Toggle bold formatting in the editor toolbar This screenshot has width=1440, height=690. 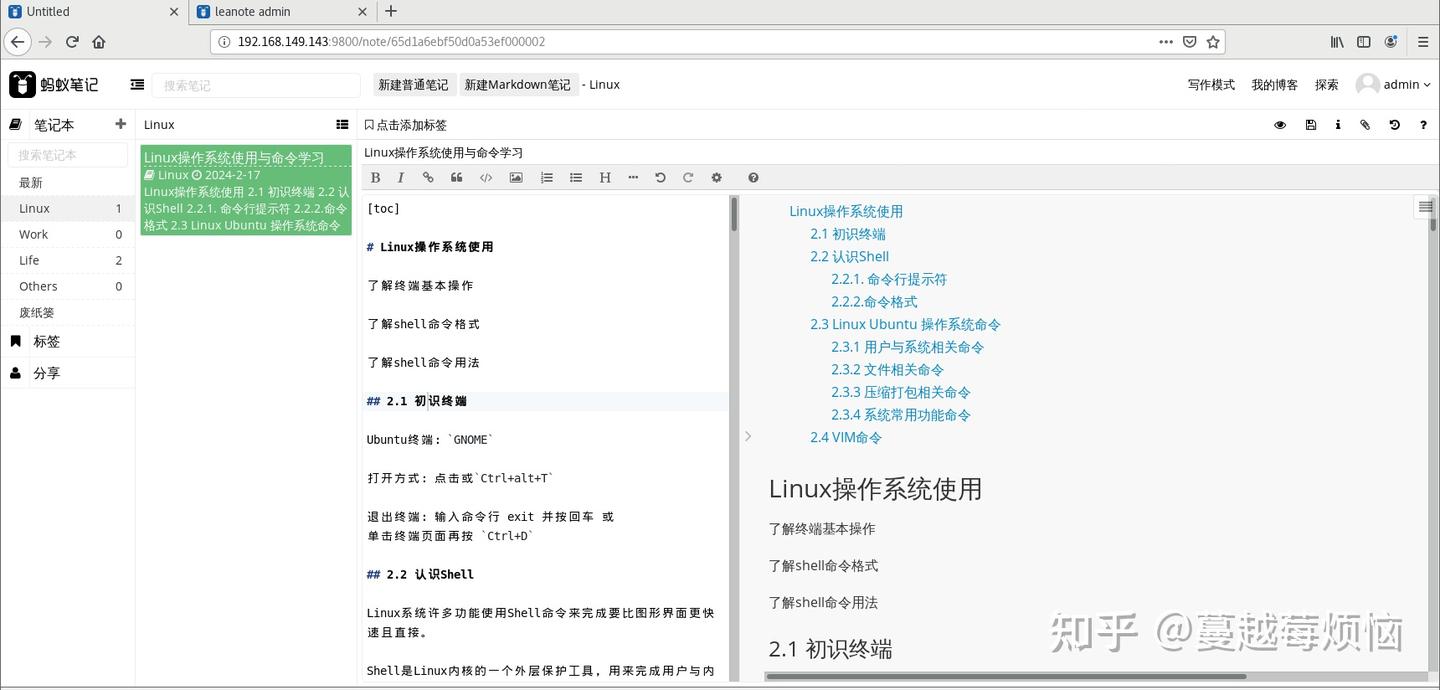(375, 178)
